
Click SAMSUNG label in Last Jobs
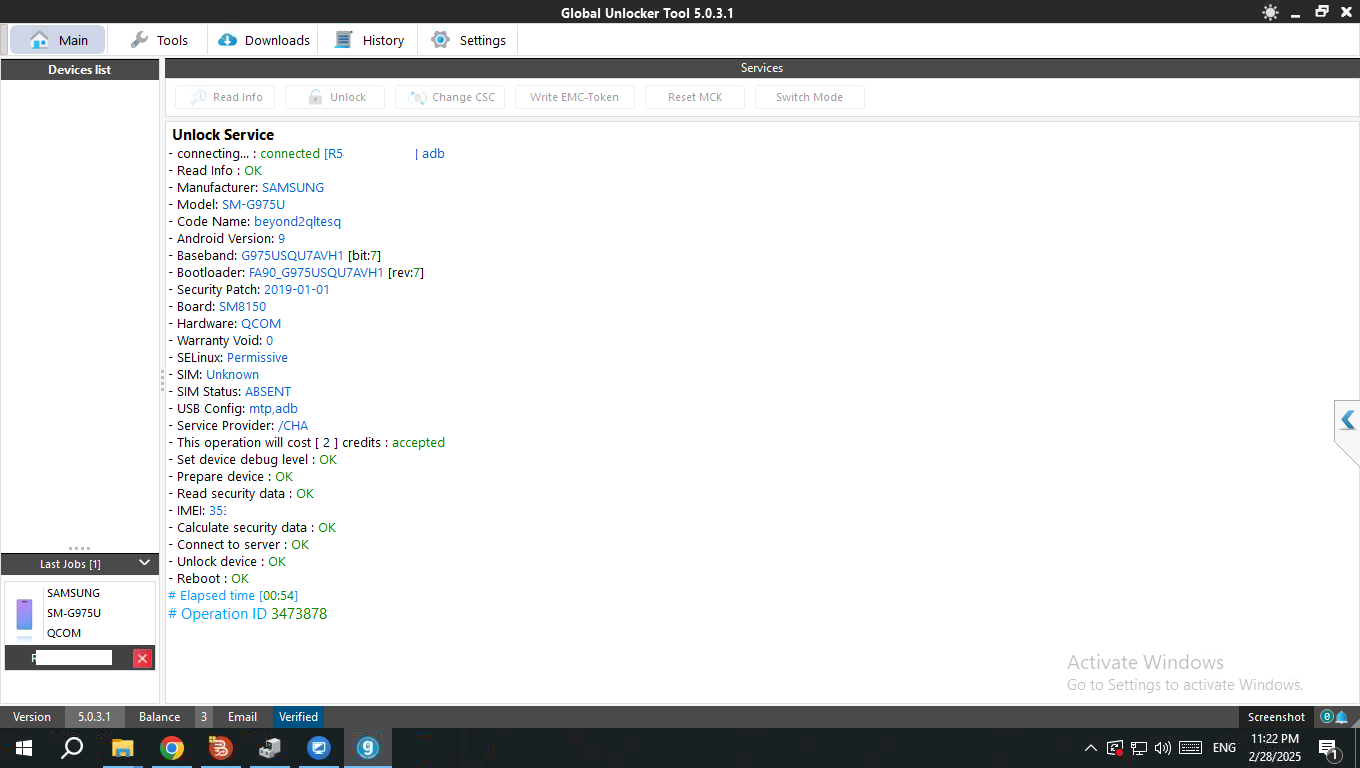click(73, 593)
